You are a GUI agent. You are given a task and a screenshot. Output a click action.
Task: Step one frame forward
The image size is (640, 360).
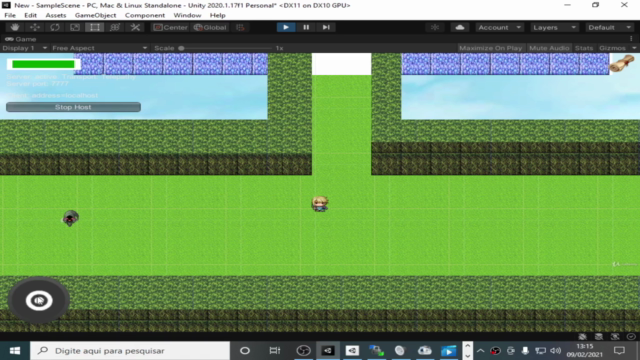tap(326, 27)
